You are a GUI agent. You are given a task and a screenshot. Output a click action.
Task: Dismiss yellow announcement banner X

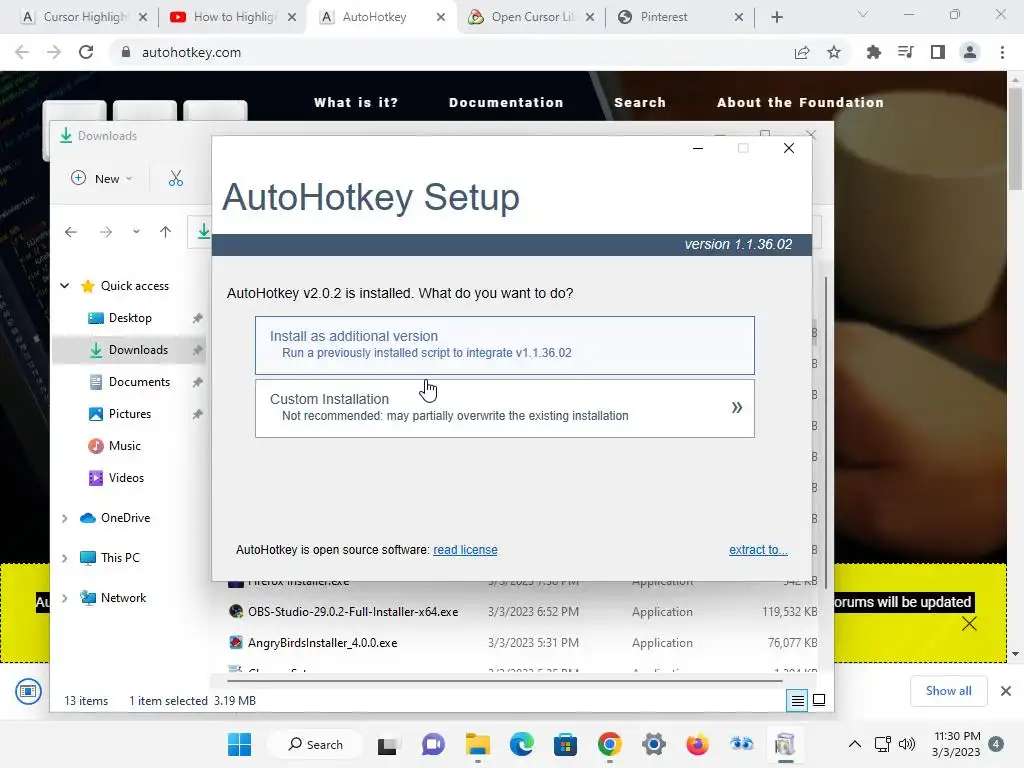[969, 624]
